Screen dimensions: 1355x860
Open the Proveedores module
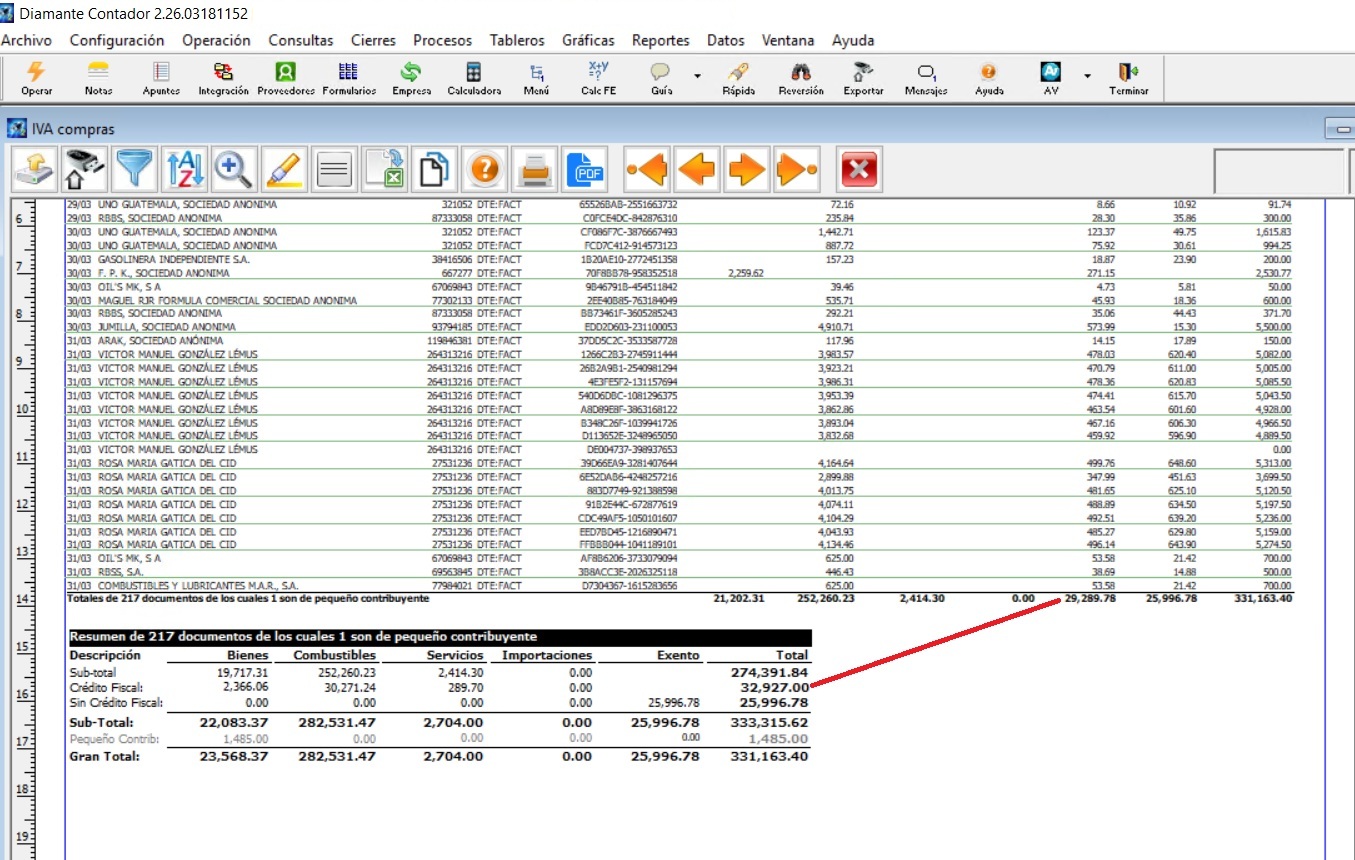coord(286,78)
